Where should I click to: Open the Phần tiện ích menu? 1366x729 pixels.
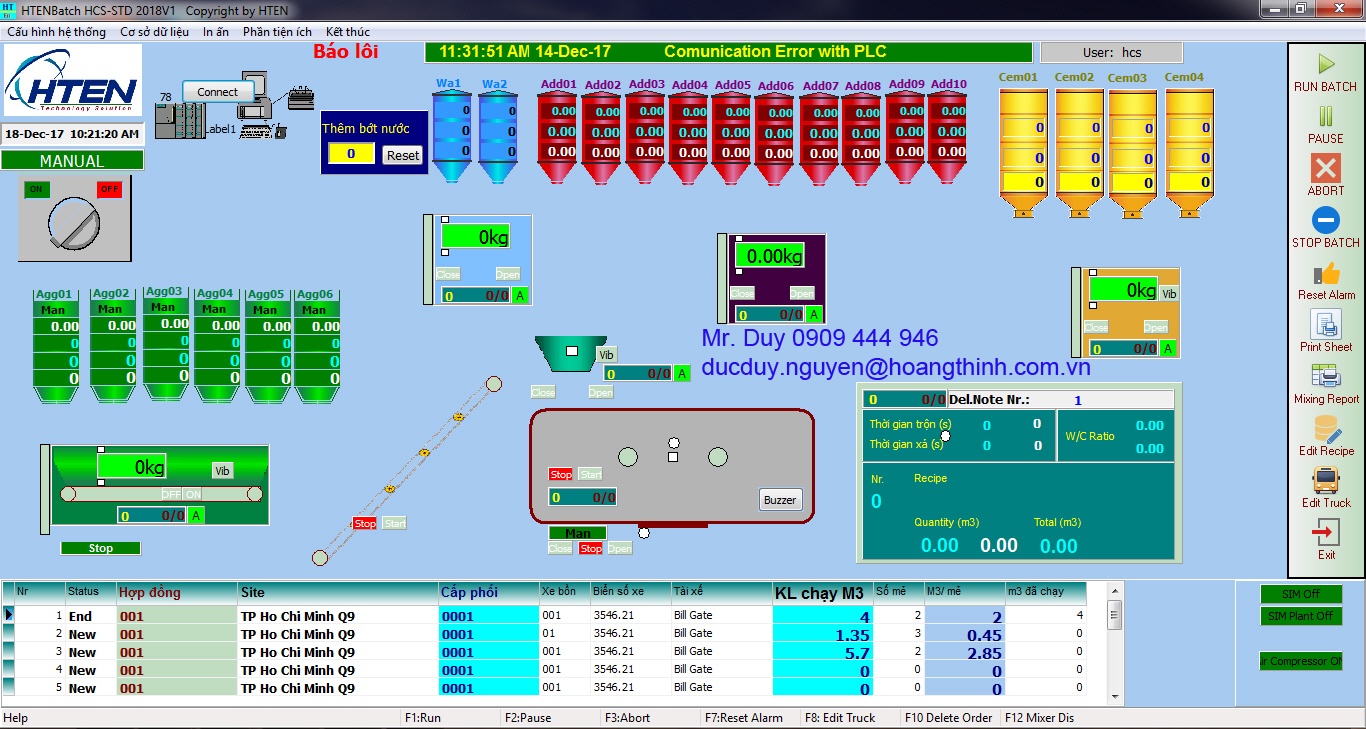tap(277, 32)
